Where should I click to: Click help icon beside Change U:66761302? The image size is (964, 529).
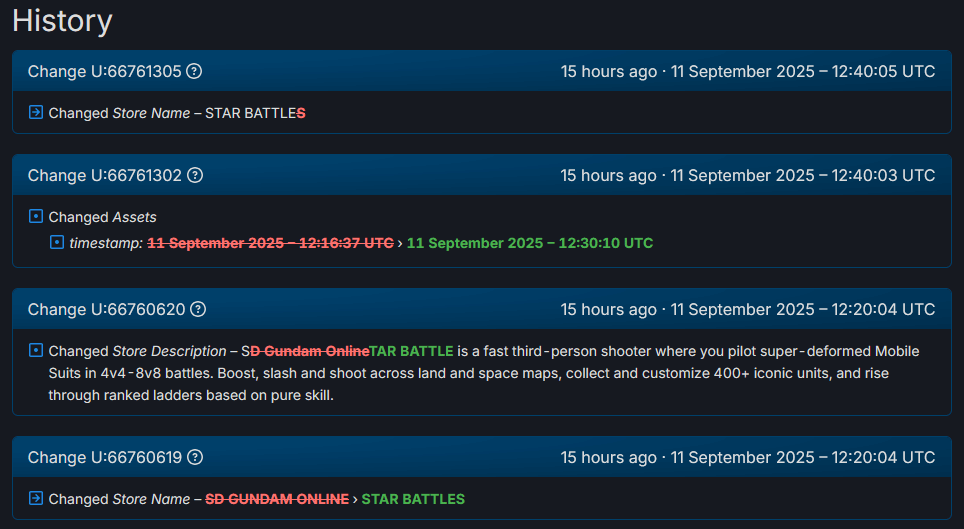[x=195, y=176]
